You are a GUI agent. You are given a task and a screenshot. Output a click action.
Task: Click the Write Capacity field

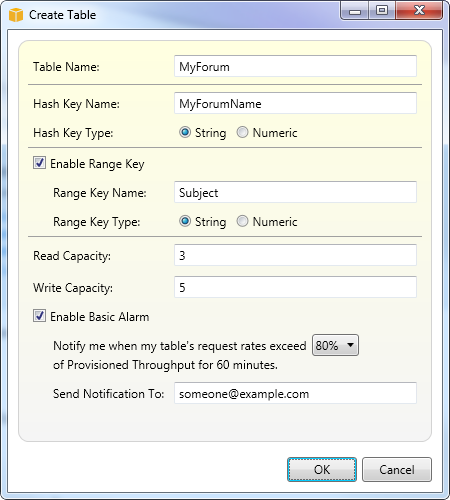[295, 287]
